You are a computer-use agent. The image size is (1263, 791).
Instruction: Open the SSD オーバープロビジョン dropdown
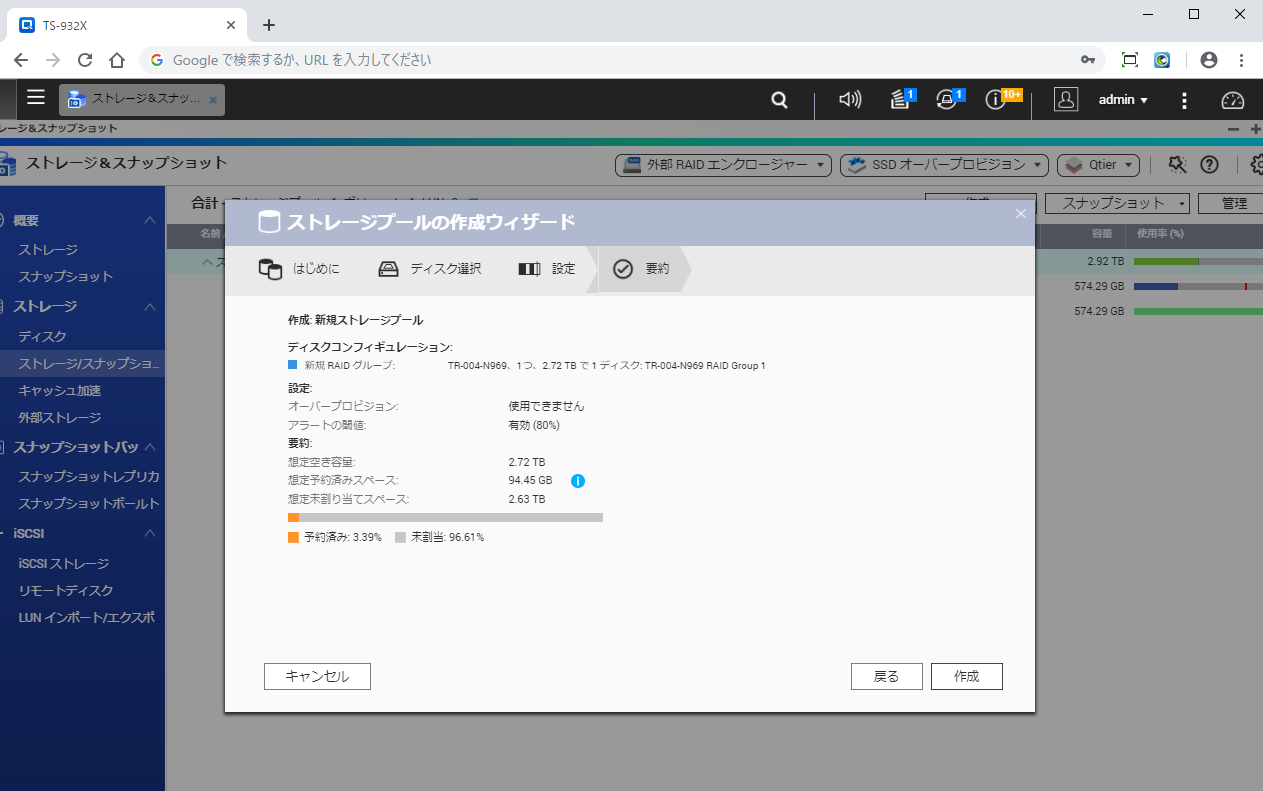[944, 165]
